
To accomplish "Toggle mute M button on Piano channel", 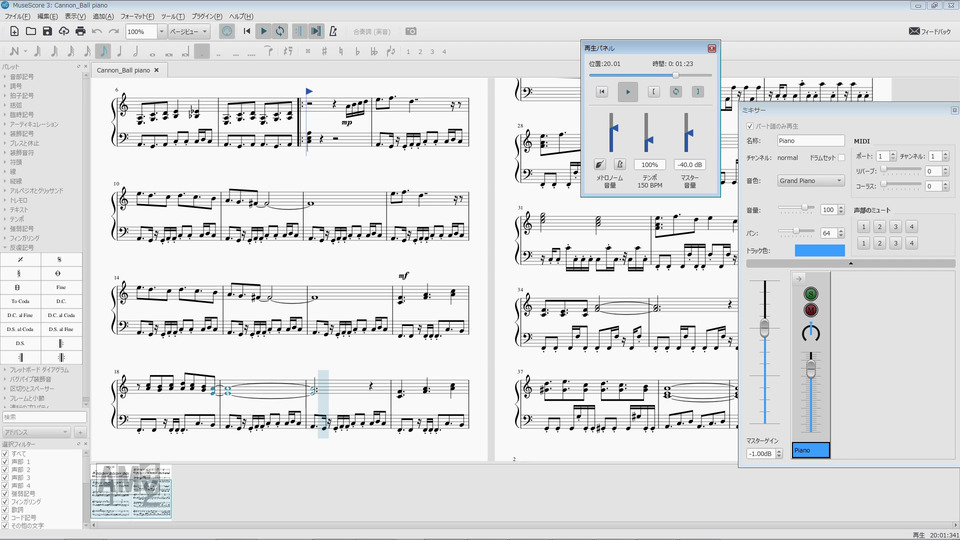I will [x=811, y=310].
